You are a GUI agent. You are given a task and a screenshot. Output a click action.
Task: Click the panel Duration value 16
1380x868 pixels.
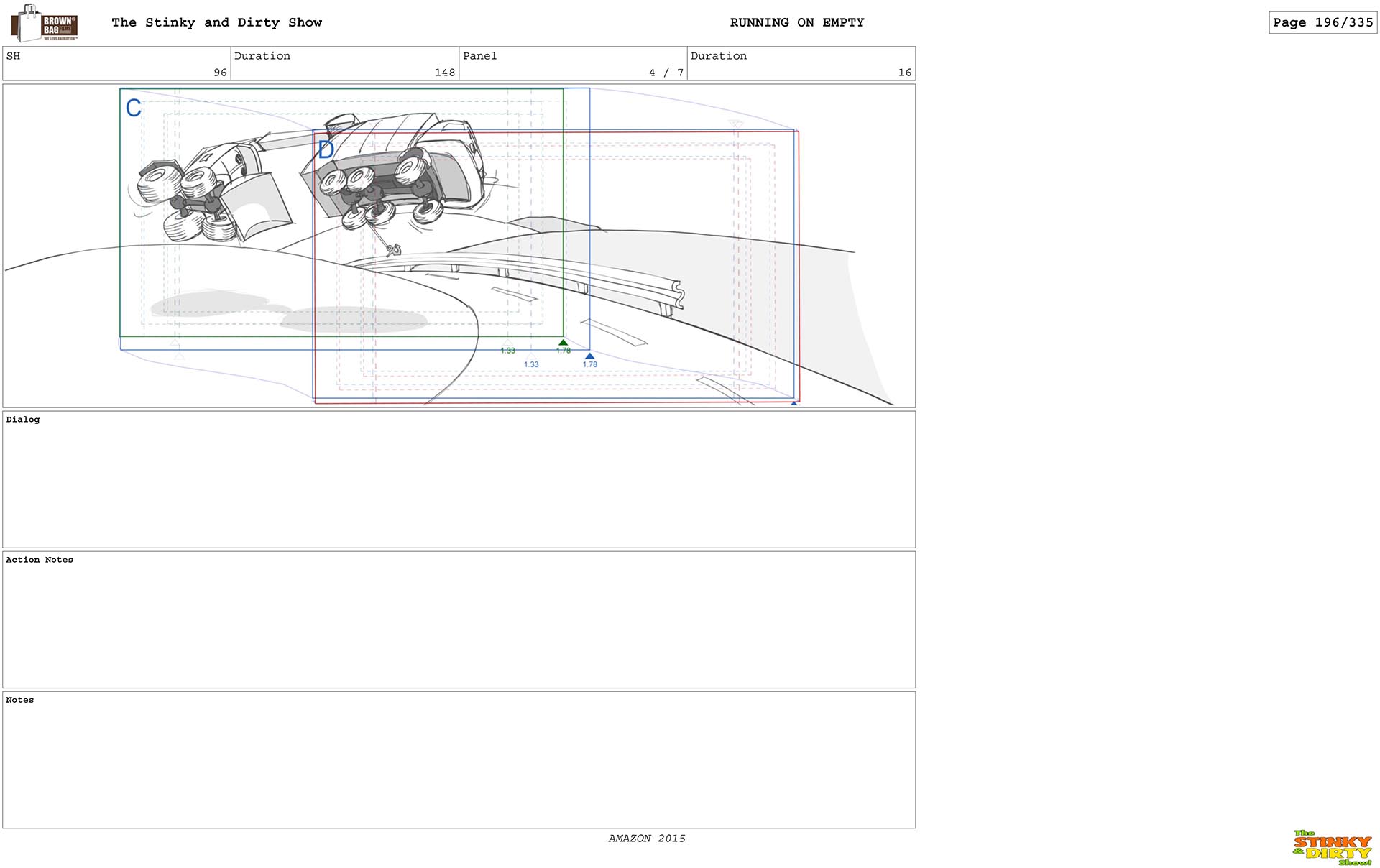pyautogui.click(x=905, y=73)
